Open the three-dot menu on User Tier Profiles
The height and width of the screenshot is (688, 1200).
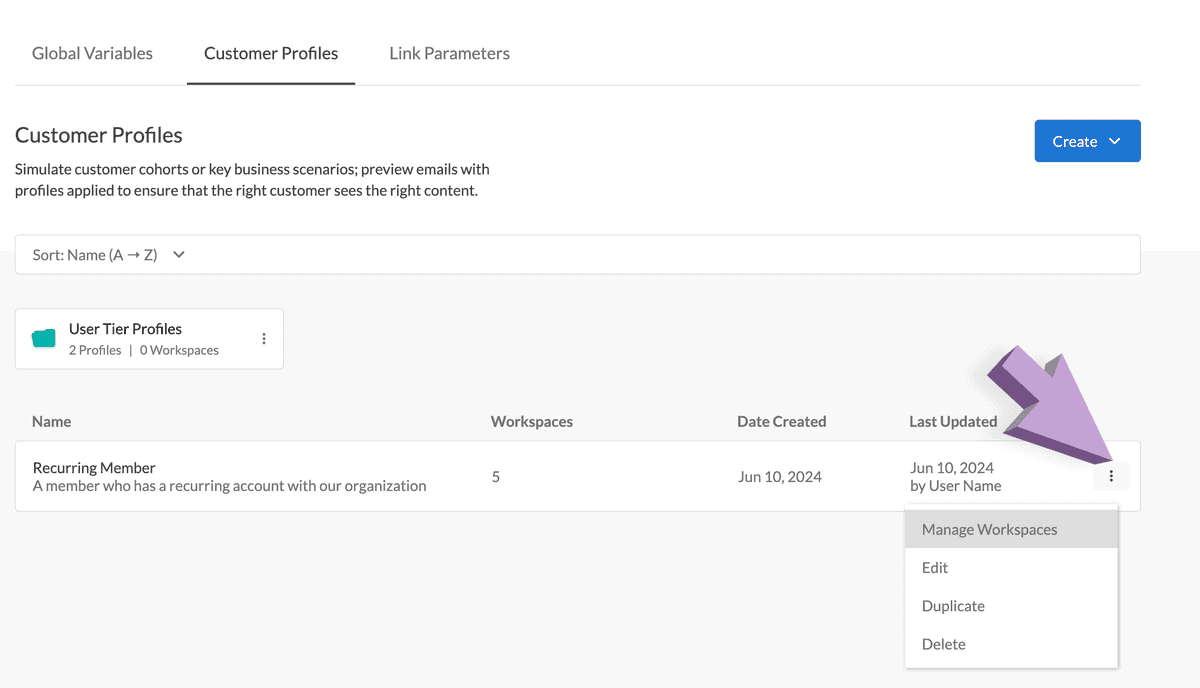(x=264, y=339)
